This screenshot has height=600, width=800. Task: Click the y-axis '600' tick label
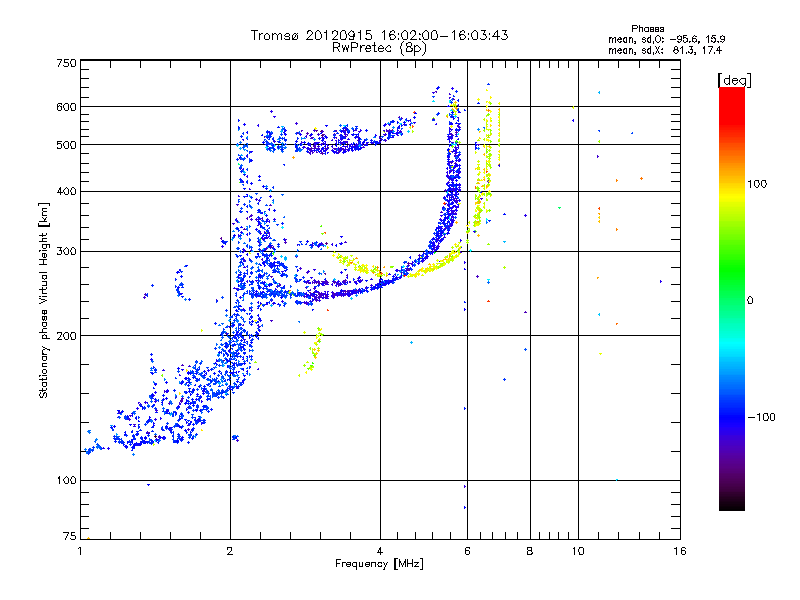pos(66,107)
